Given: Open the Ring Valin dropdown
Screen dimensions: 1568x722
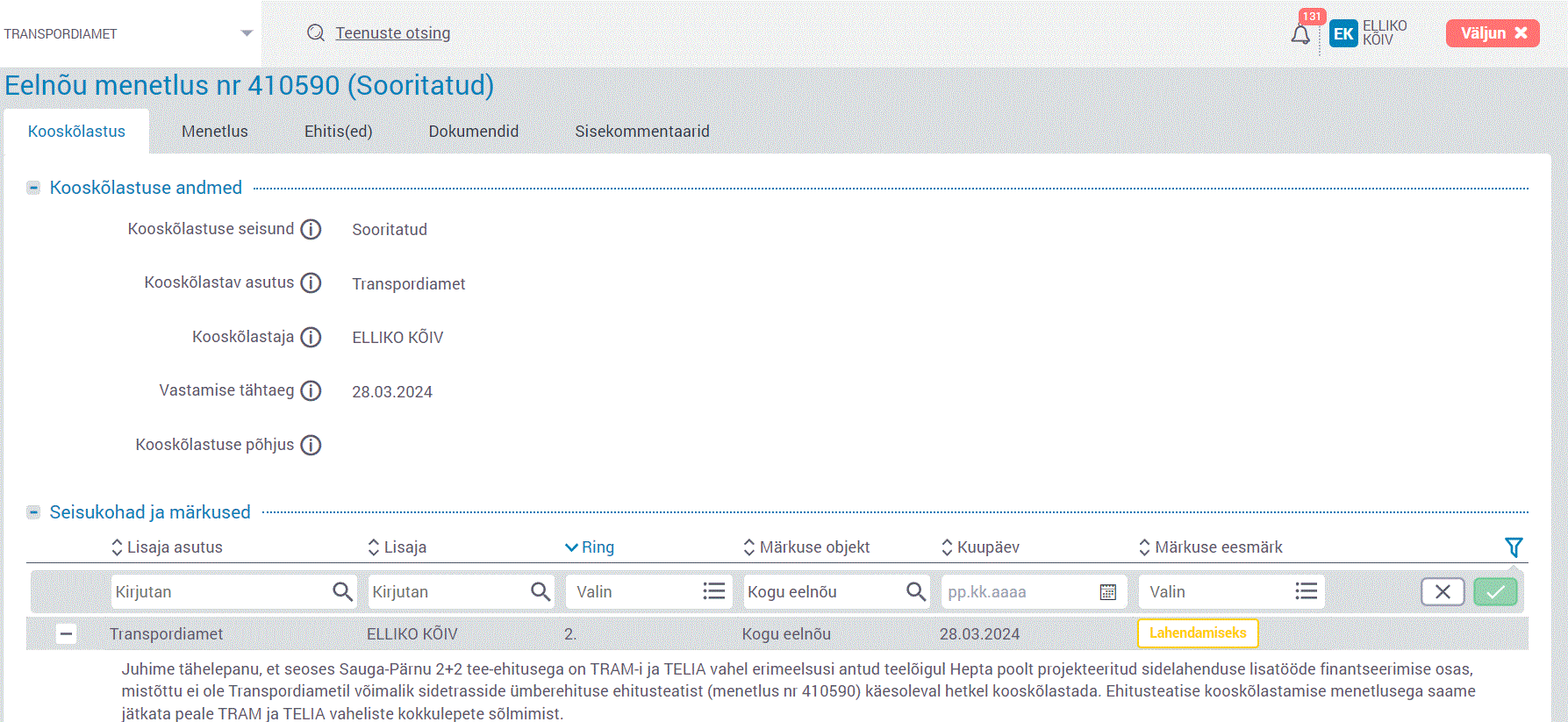Looking at the screenshot, I should [x=648, y=591].
